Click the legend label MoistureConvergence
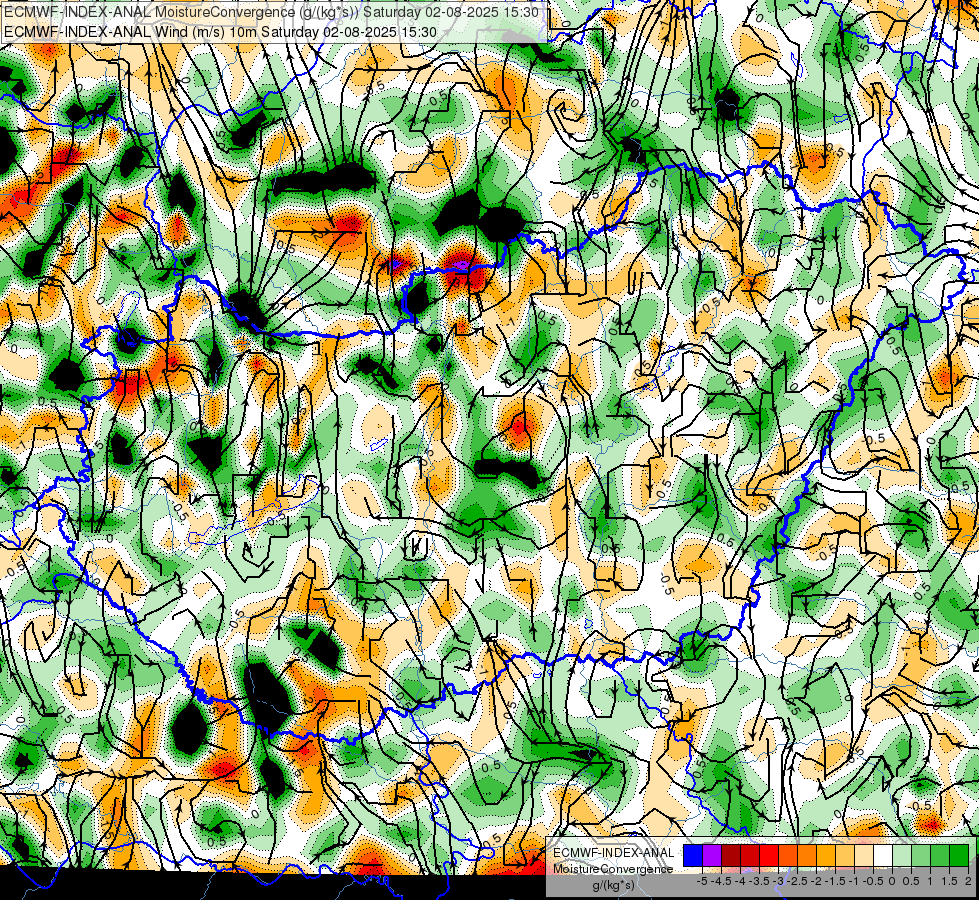The width and height of the screenshot is (979, 900). [613, 869]
